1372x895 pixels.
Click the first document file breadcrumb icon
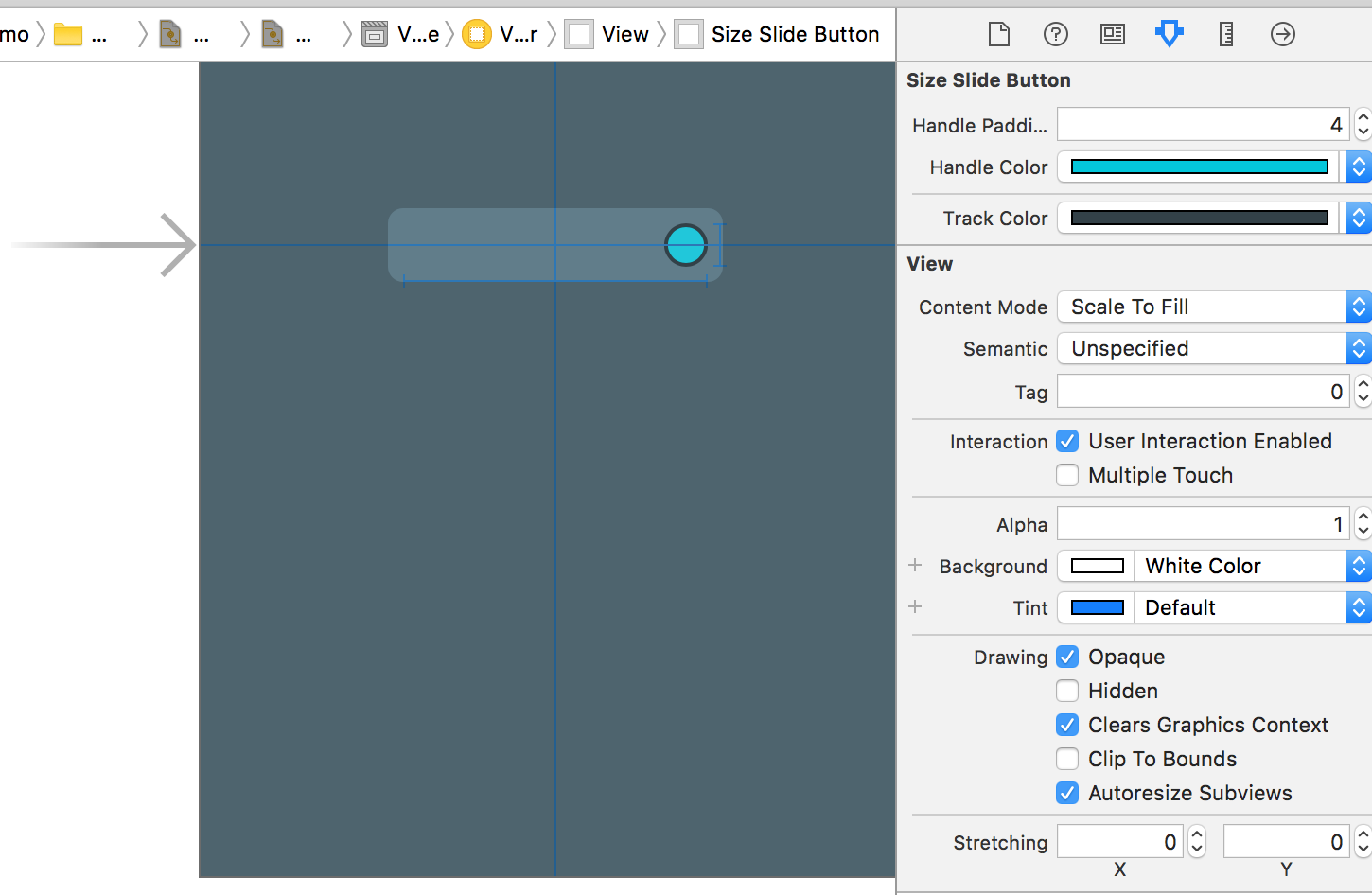point(170,35)
